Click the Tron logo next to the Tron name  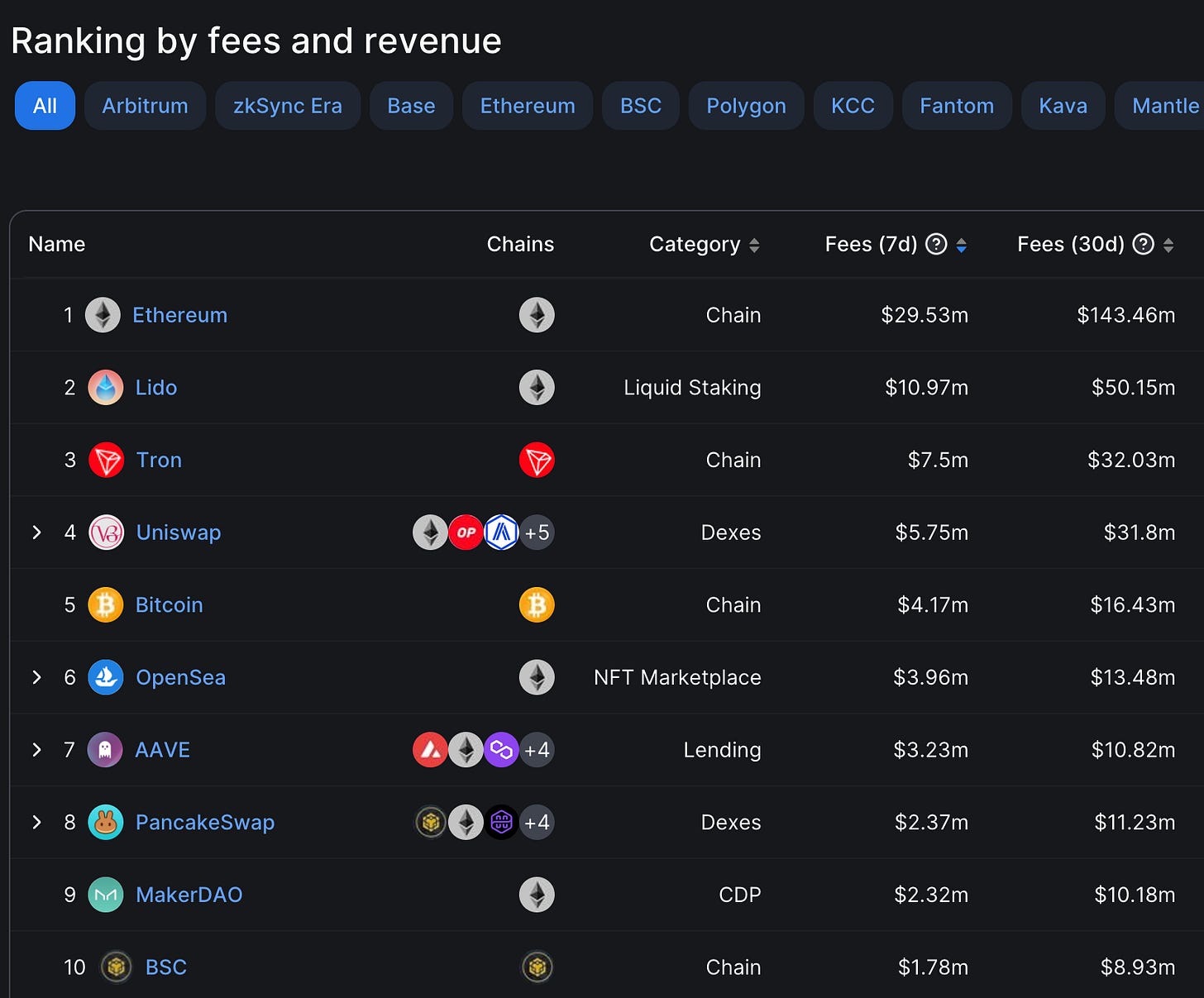[106, 460]
